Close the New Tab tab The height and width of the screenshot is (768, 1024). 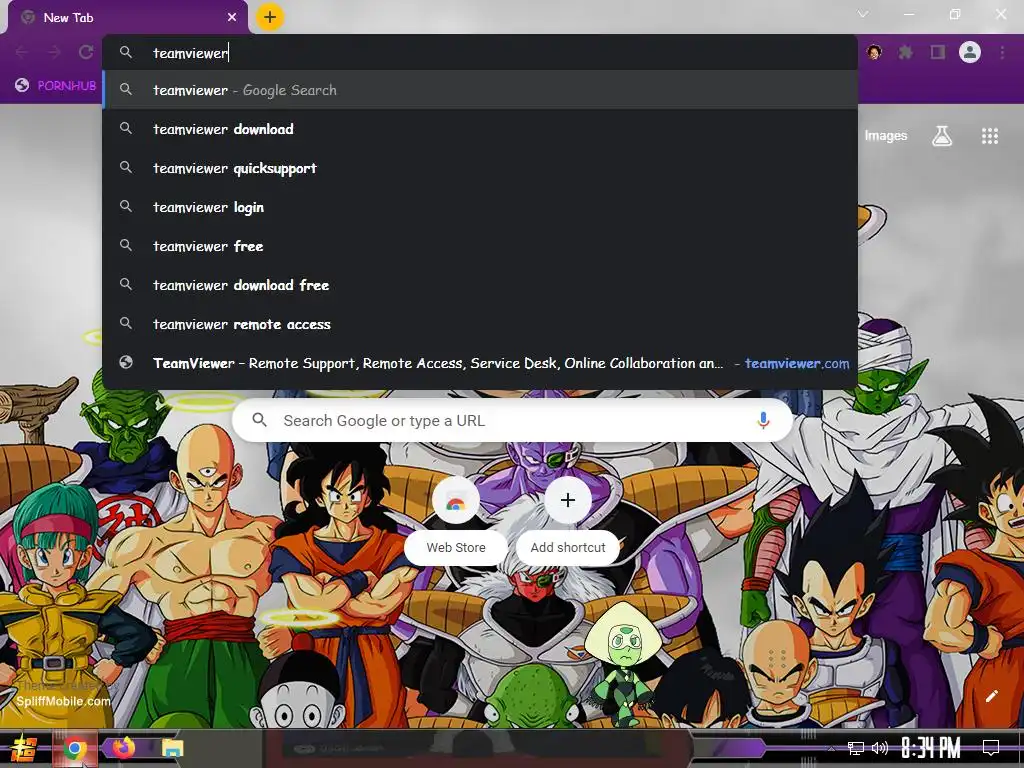(232, 18)
